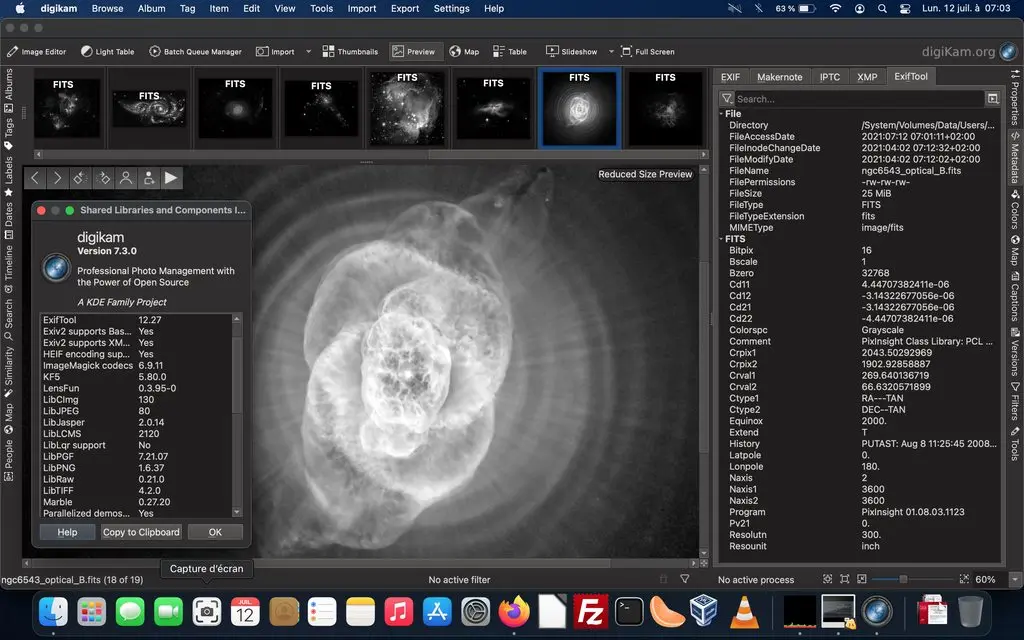Start the Slideshow
This screenshot has height=640, width=1024.
[572, 52]
